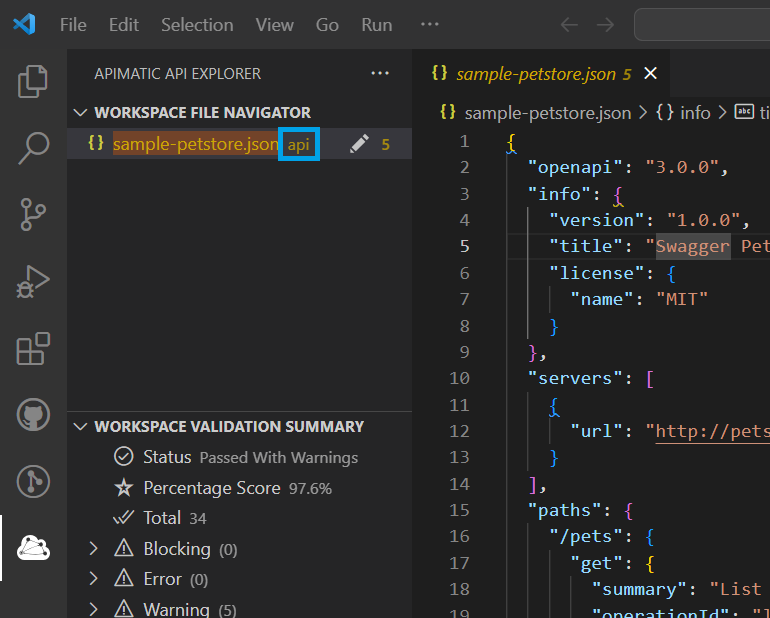Open the Selection menu
This screenshot has height=618, width=770.
[197, 25]
